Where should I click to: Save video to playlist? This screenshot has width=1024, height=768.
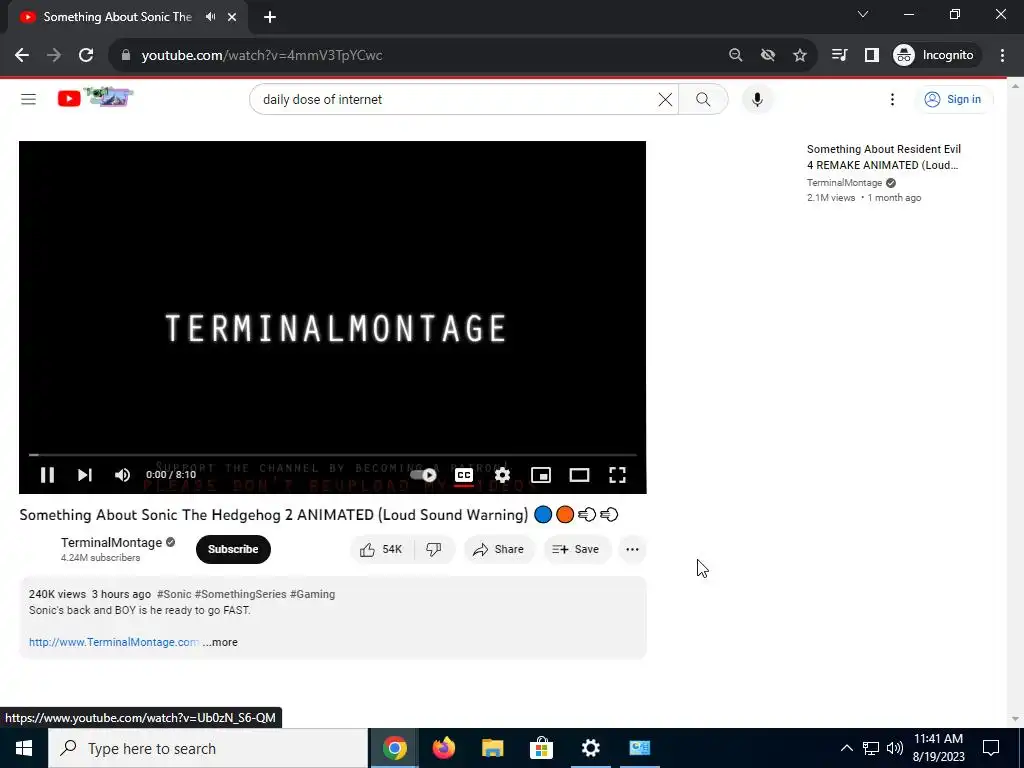click(x=576, y=549)
